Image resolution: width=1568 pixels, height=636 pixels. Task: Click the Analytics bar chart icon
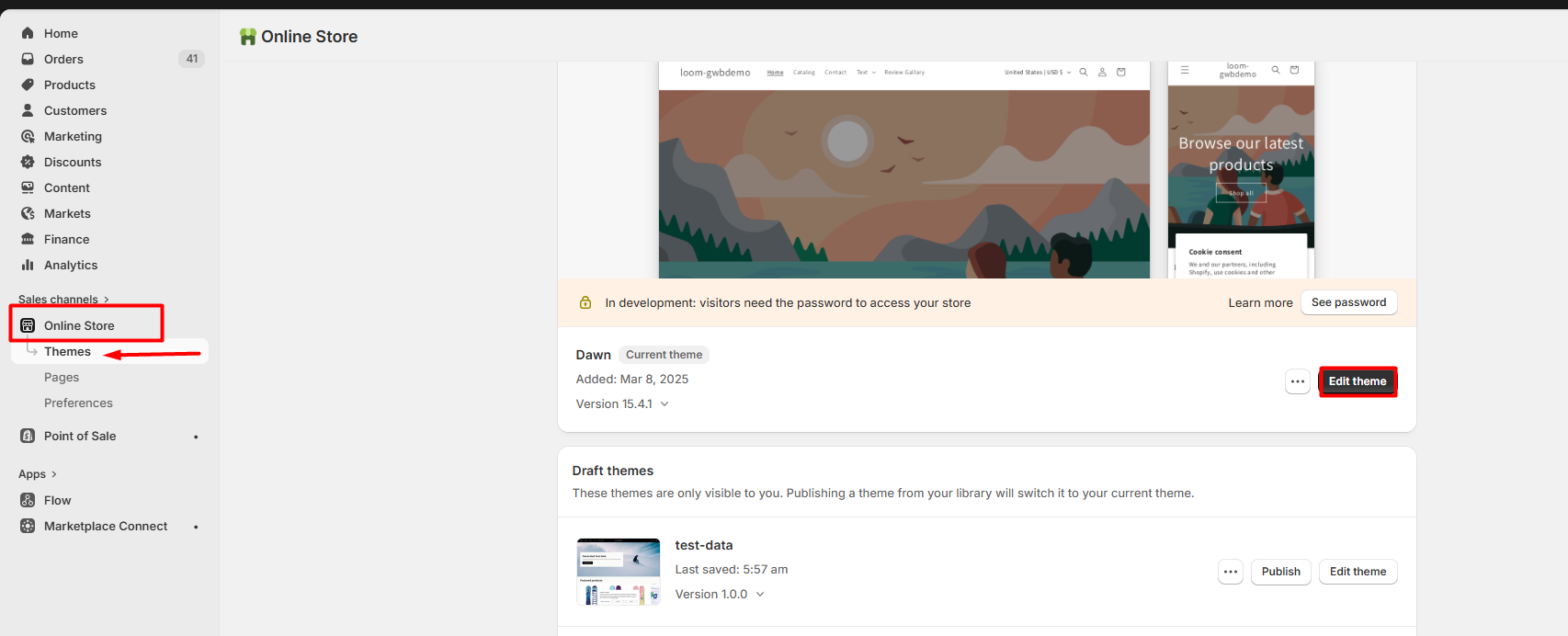[28, 265]
